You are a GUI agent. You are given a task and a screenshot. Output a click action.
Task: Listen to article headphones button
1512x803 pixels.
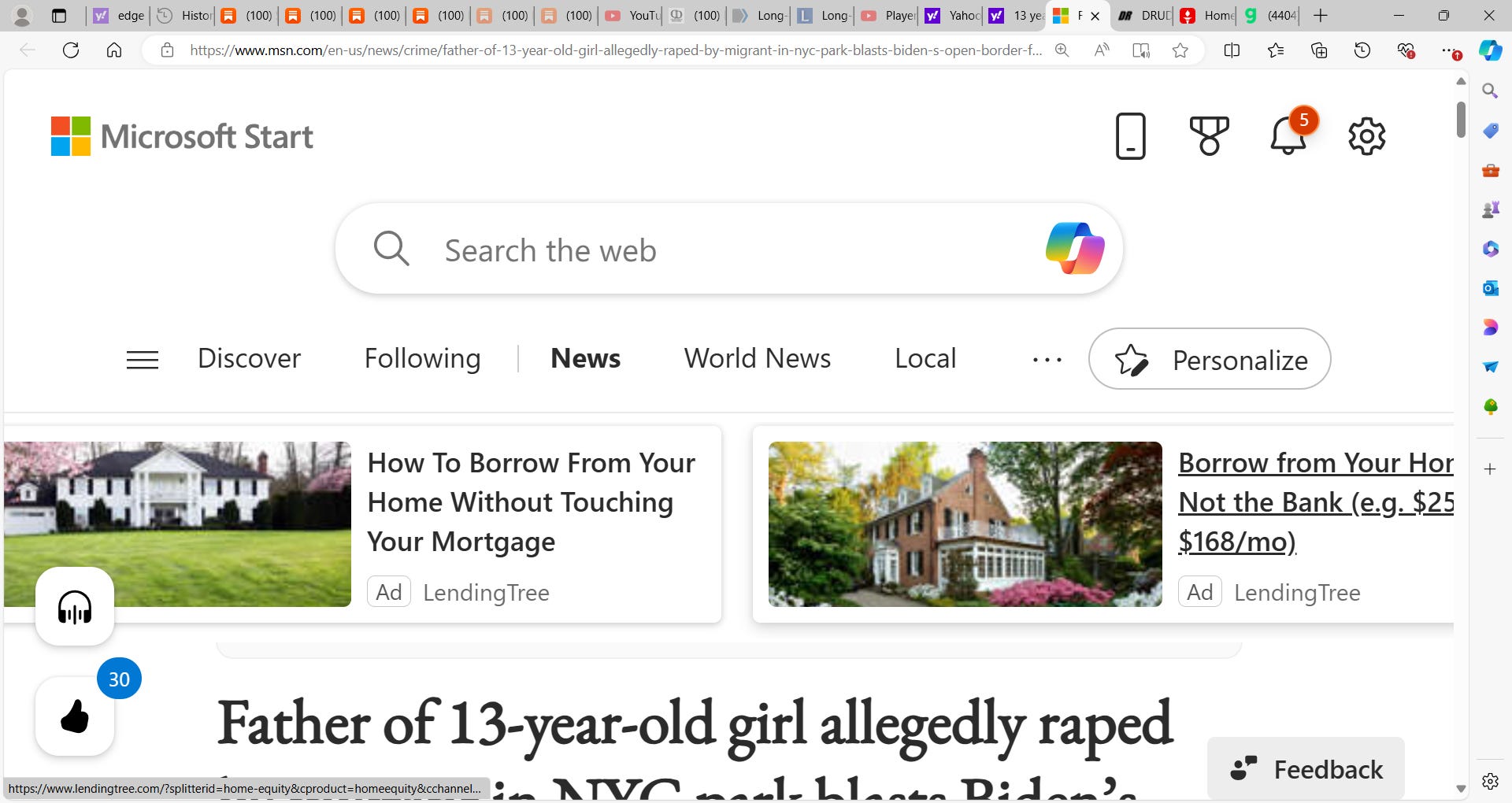point(75,606)
